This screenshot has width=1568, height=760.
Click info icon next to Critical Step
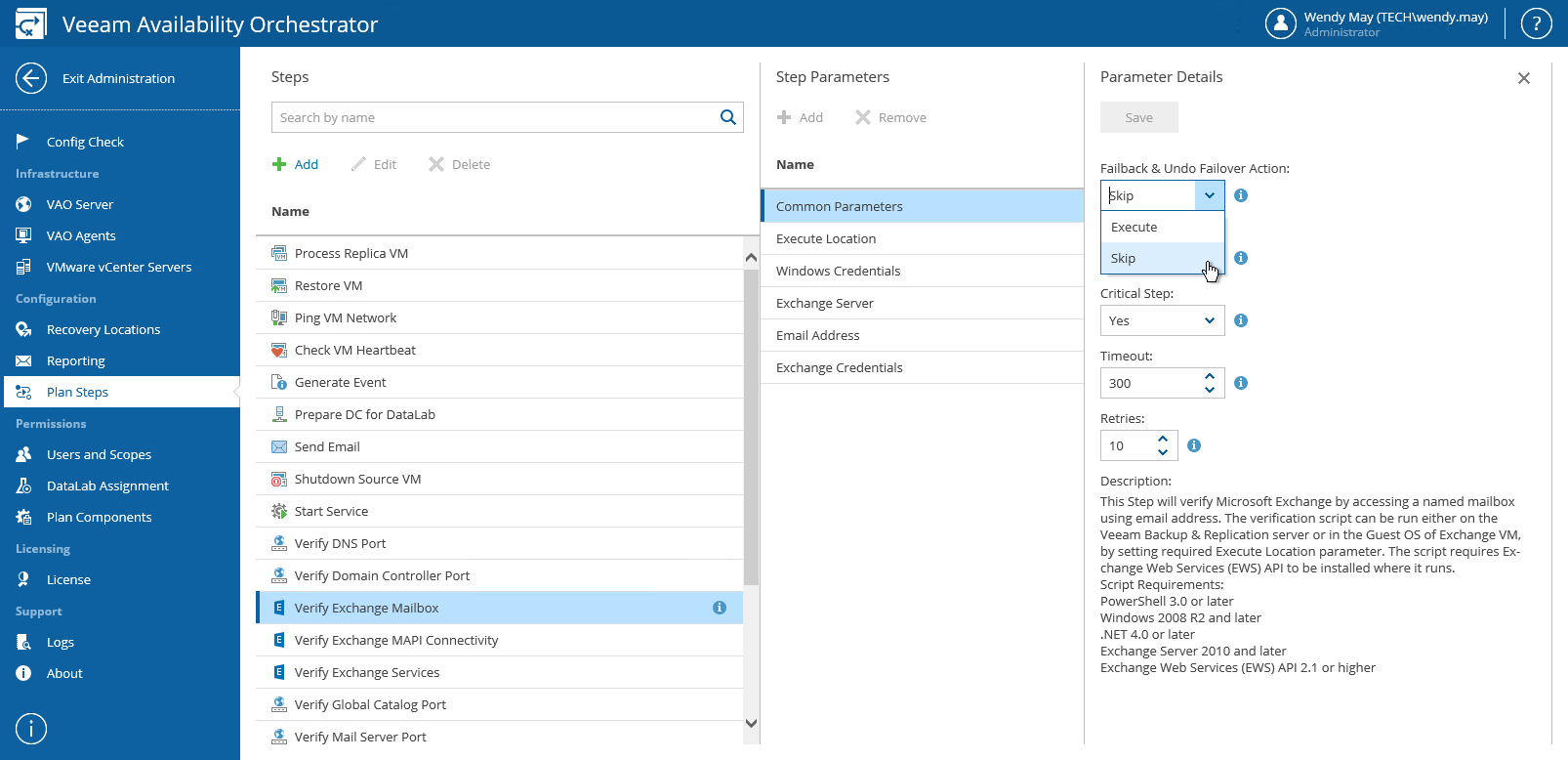pos(1241,320)
